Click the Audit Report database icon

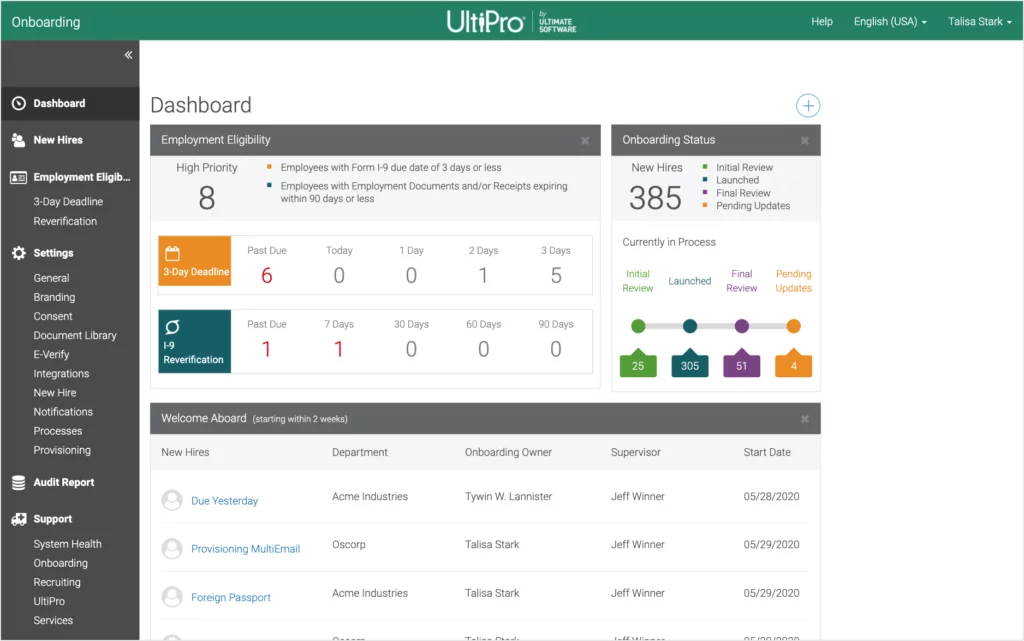pyautogui.click(x=18, y=482)
